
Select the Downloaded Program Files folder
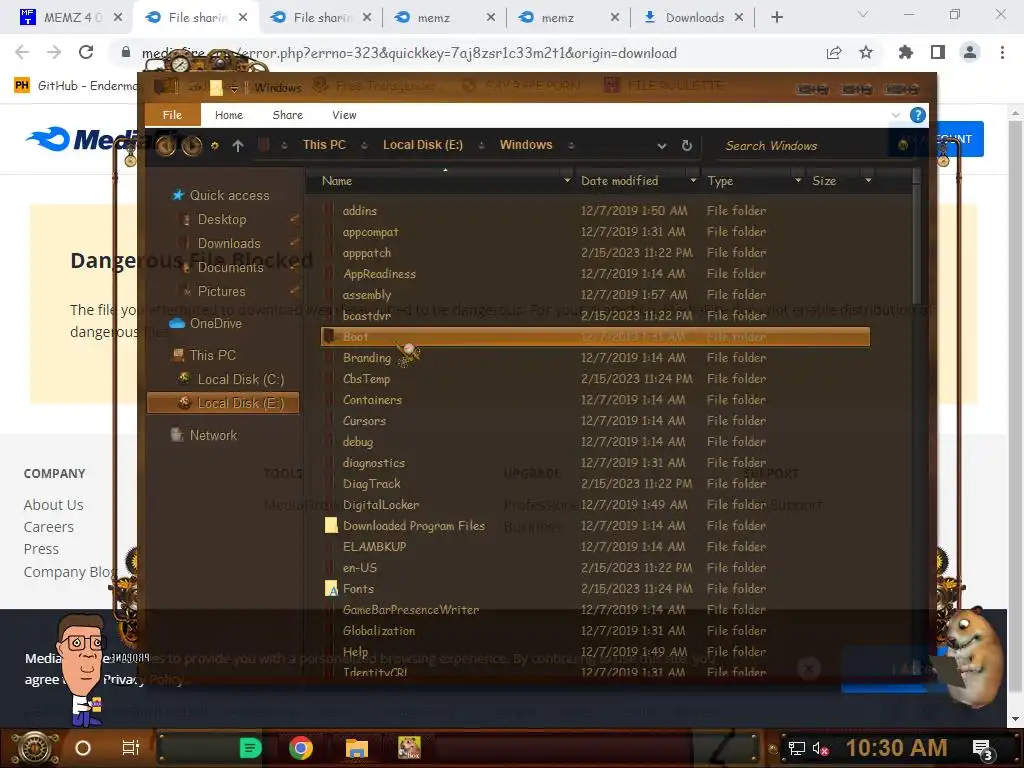click(413, 526)
